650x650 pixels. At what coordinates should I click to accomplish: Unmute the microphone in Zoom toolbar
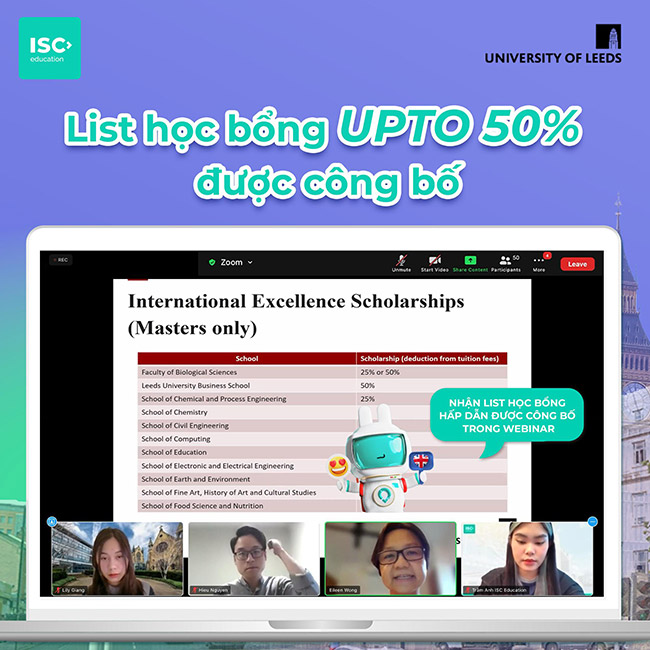401,263
